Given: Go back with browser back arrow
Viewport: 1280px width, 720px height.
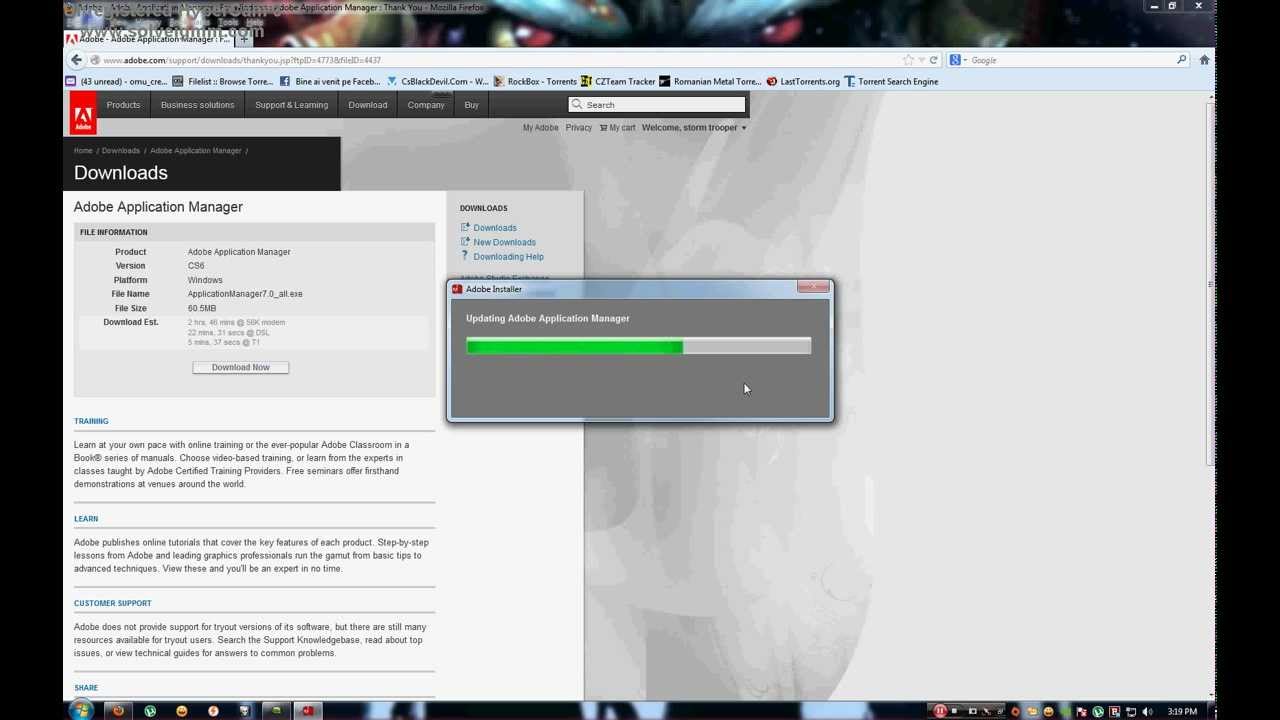Looking at the screenshot, I should pos(76,60).
